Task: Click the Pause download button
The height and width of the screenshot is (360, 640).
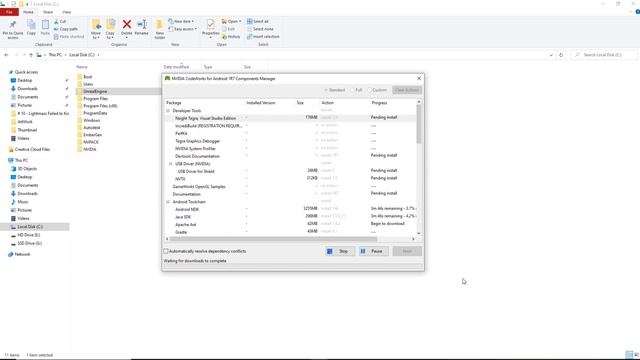Action: [x=373, y=251]
